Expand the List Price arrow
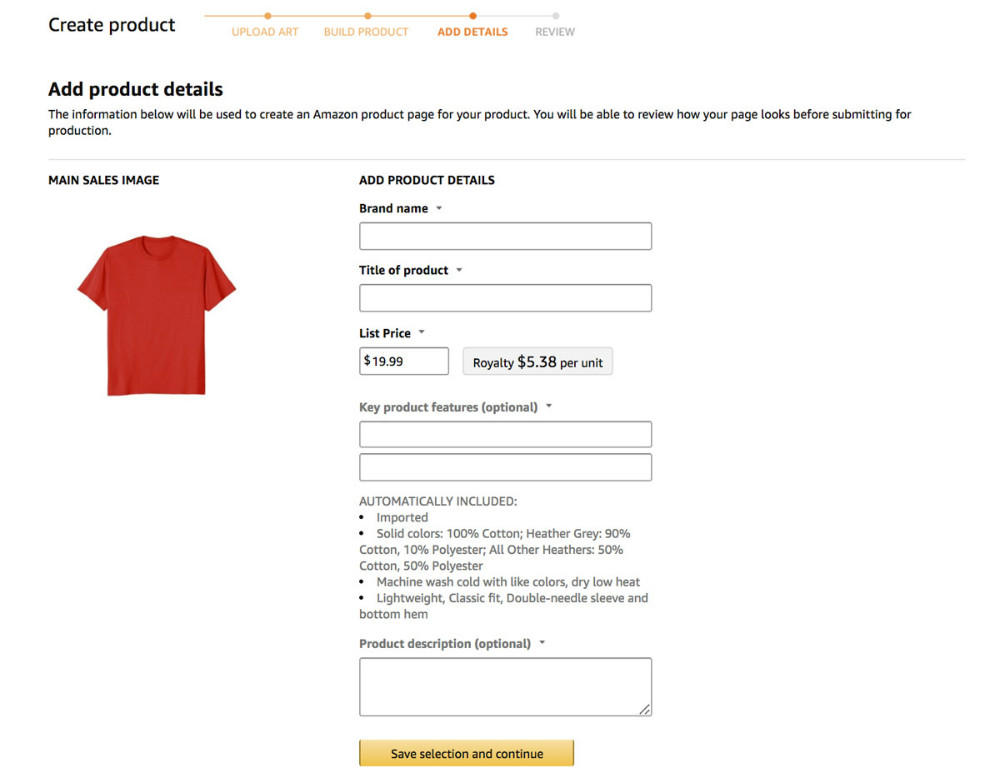Viewport: 1000px width, 778px height. click(x=422, y=333)
